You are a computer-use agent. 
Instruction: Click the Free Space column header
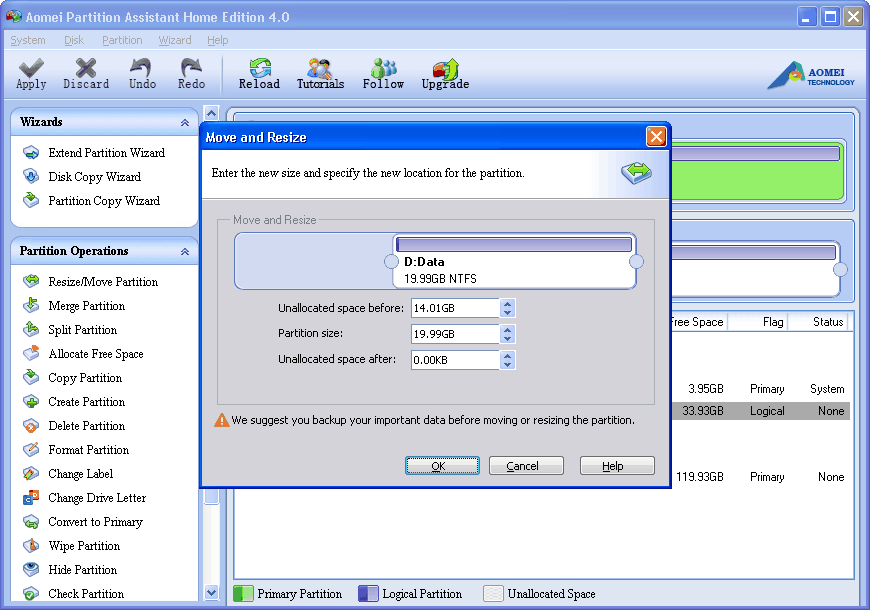pos(699,322)
